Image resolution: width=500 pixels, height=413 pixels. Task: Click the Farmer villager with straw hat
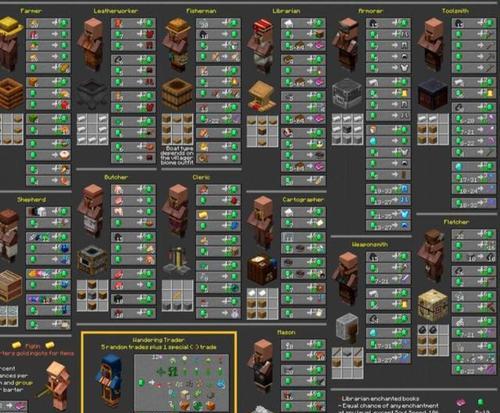tap(10, 43)
